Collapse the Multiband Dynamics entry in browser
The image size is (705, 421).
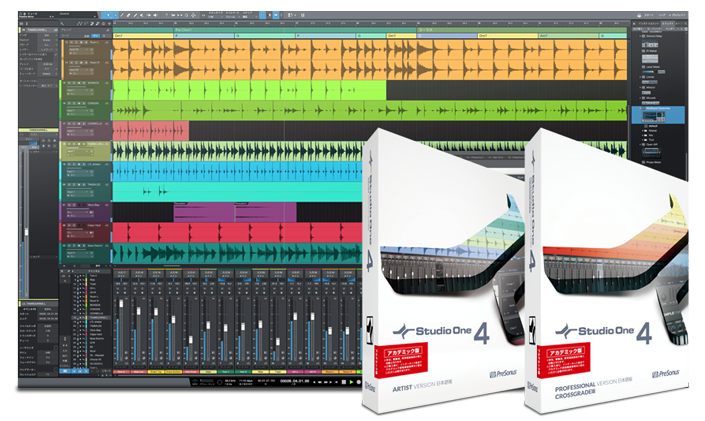click(x=640, y=108)
